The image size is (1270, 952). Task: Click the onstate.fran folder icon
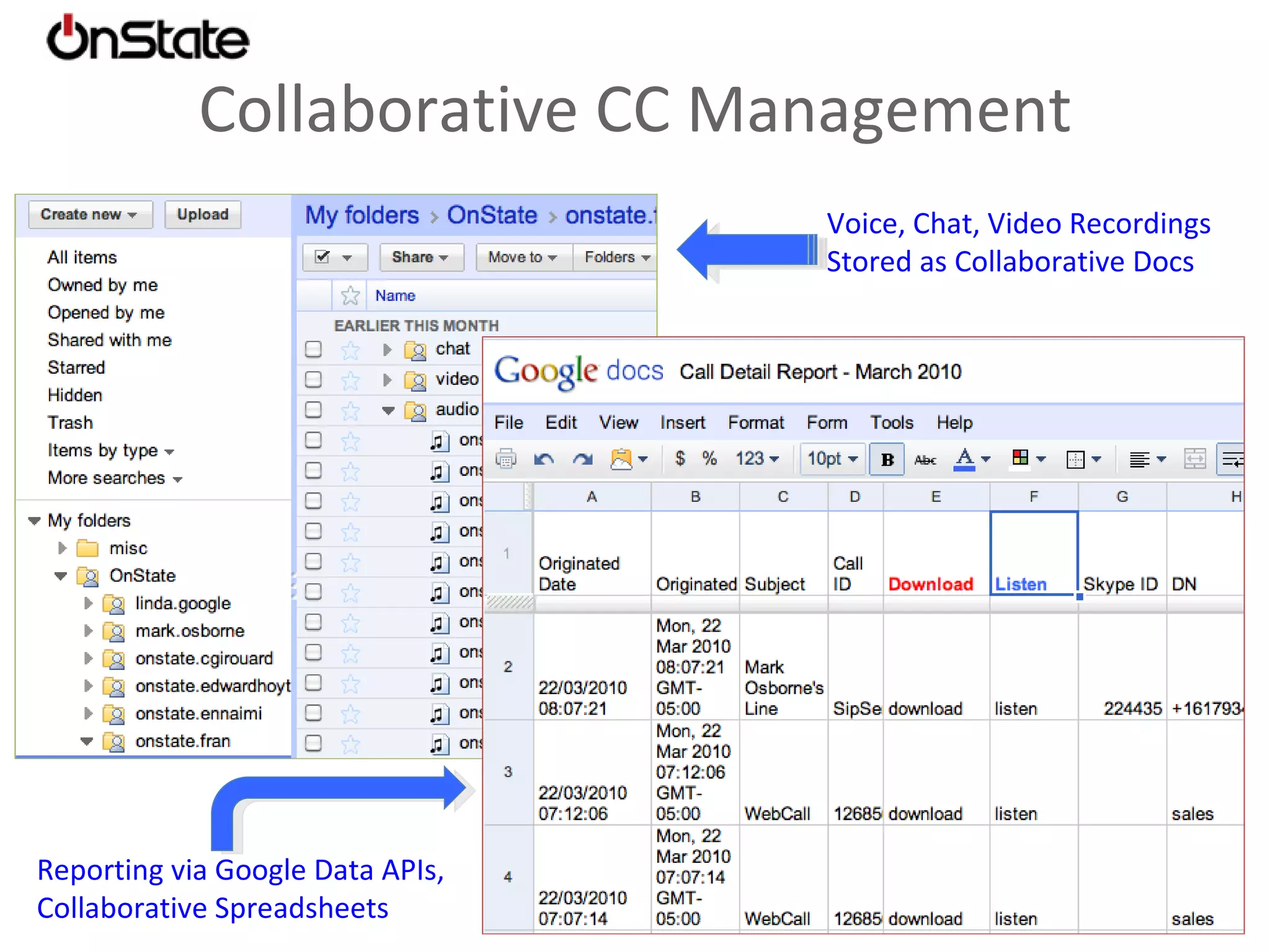(x=114, y=741)
